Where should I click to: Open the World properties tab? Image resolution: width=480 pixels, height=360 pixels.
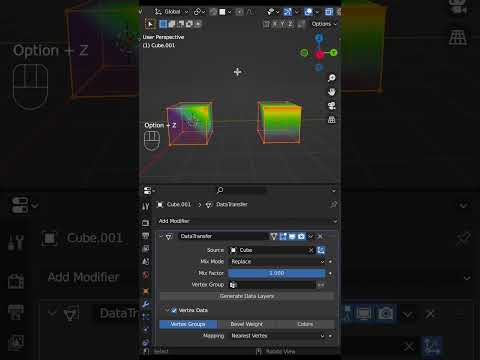coord(146,275)
